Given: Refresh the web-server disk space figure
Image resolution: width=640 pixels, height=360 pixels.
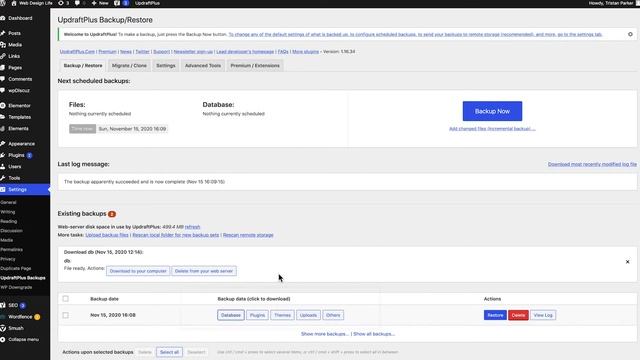Looking at the screenshot, I should (192, 227).
